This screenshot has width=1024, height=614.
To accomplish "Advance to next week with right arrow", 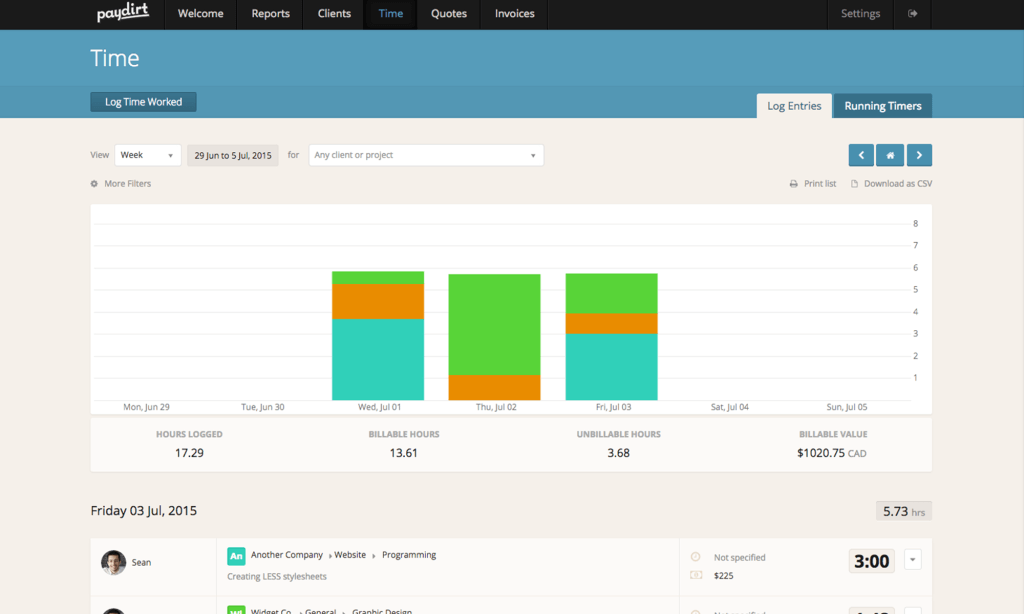I will pyautogui.click(x=919, y=155).
